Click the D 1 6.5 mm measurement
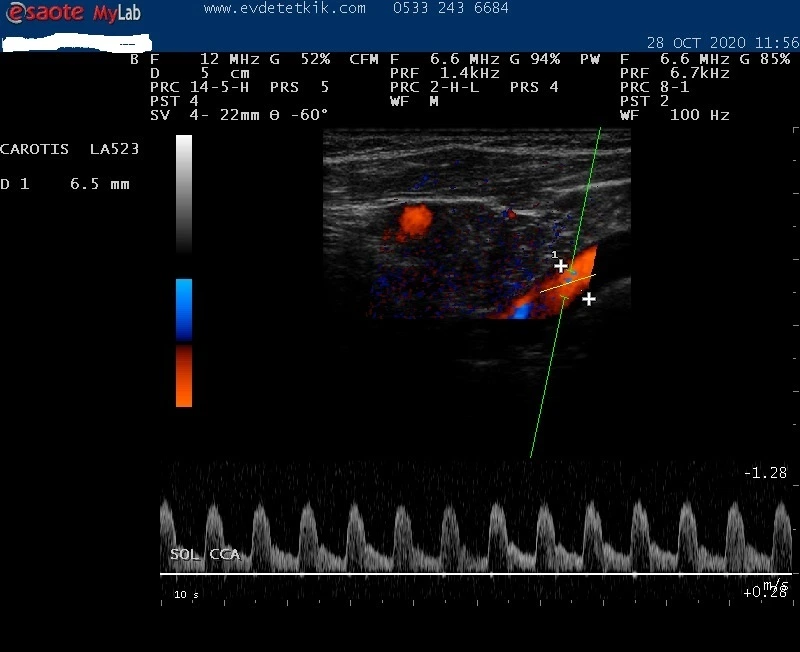This screenshot has width=800, height=652. (65, 184)
